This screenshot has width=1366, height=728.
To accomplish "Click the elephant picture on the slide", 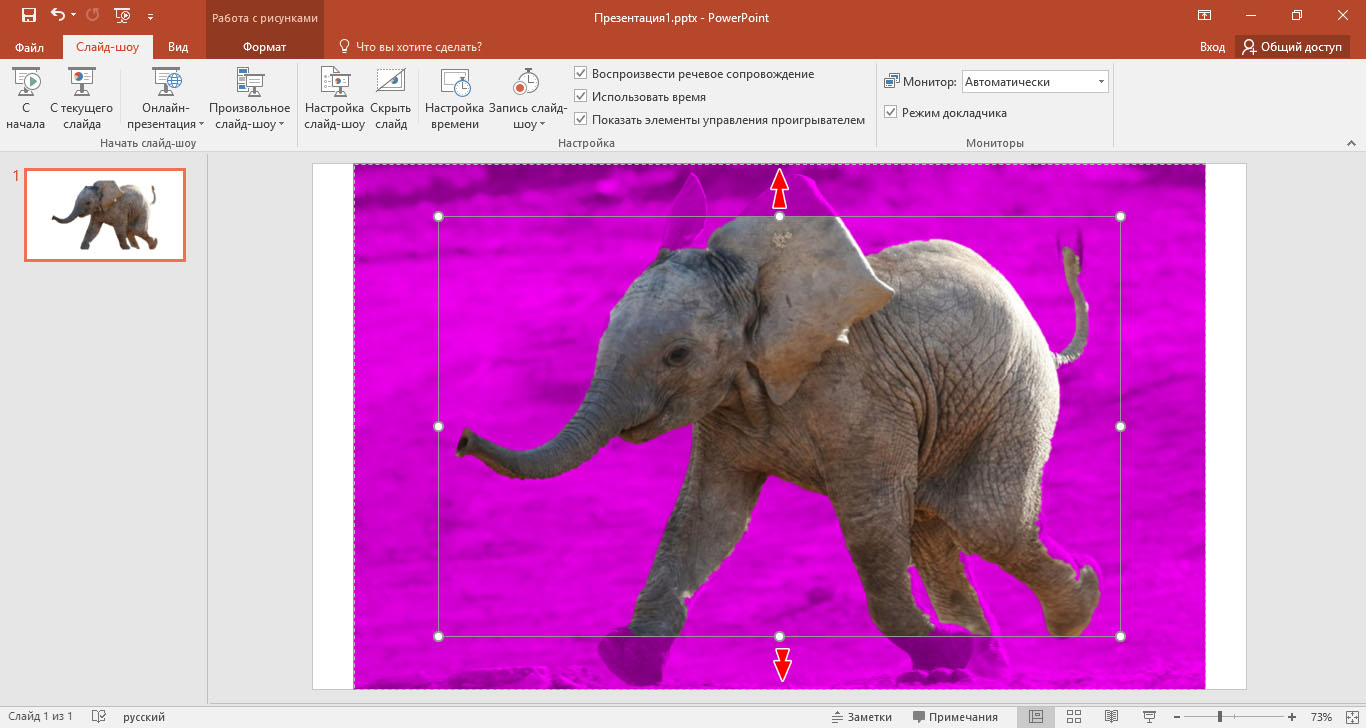I will [779, 426].
